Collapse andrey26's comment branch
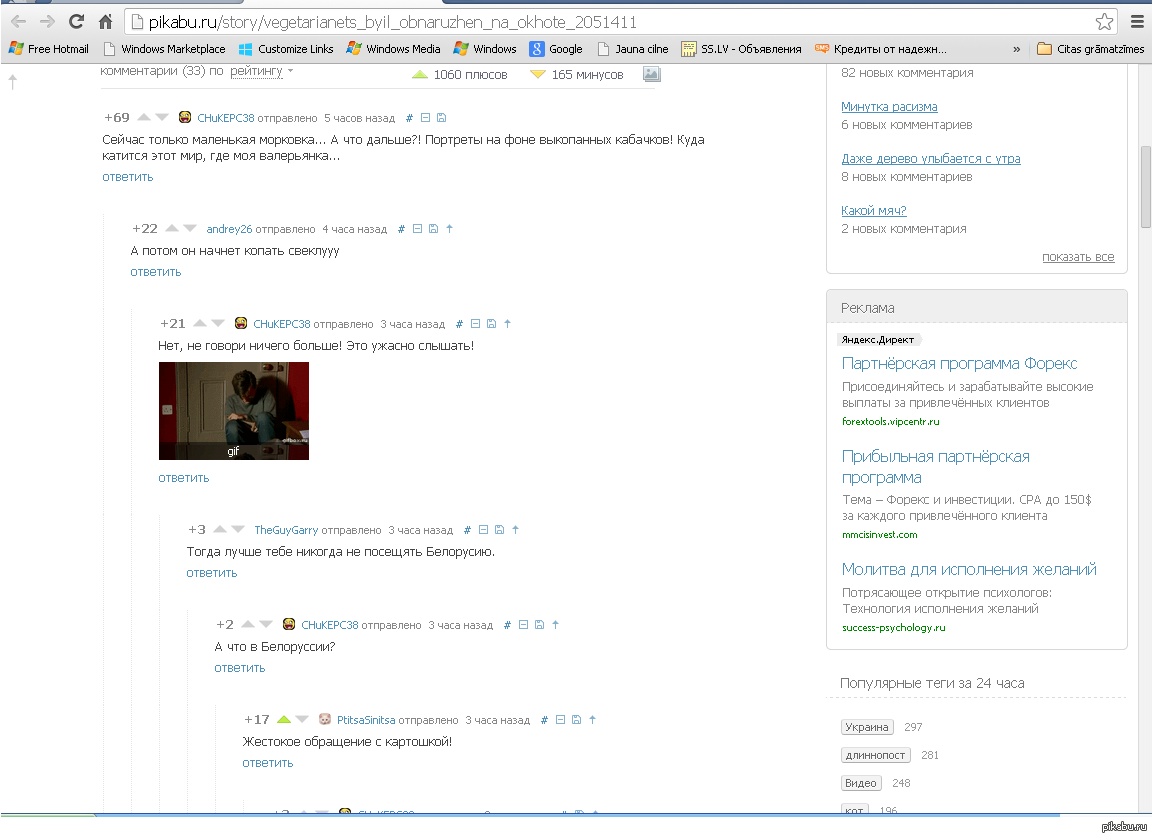The width and height of the screenshot is (1152, 838). click(x=417, y=228)
